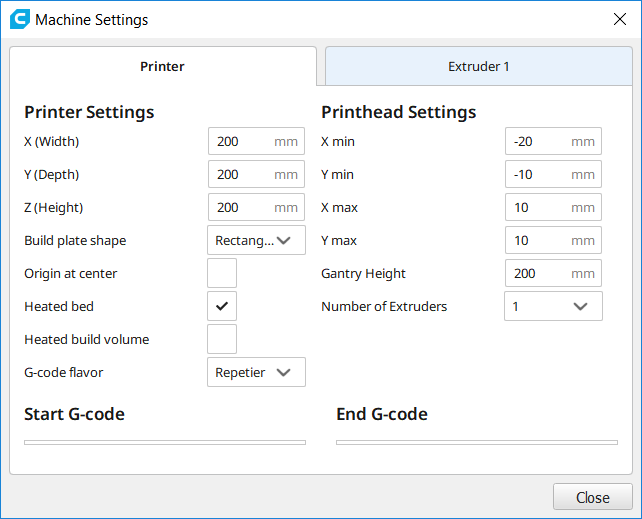Click inside the Start G-code text area
642x519 pixels.
click(x=165, y=441)
